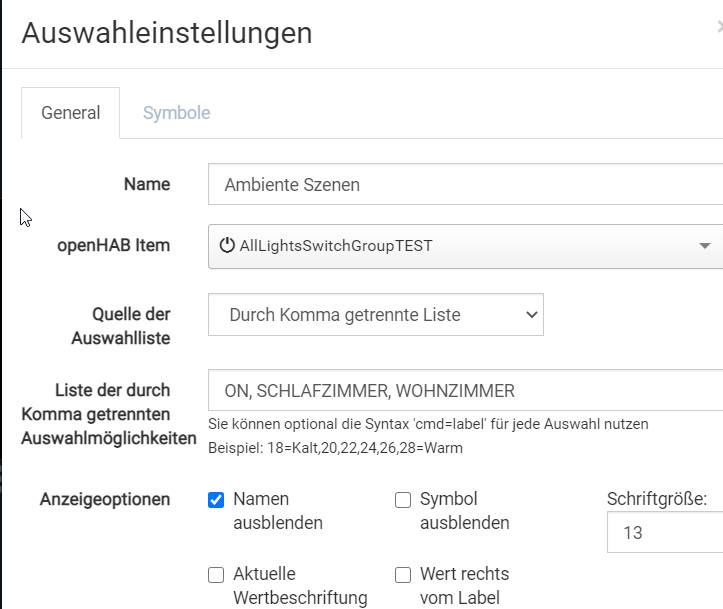This screenshot has width=723, height=609.
Task: Uncheck Namen ausblenden checkbox
Action: 216,500
